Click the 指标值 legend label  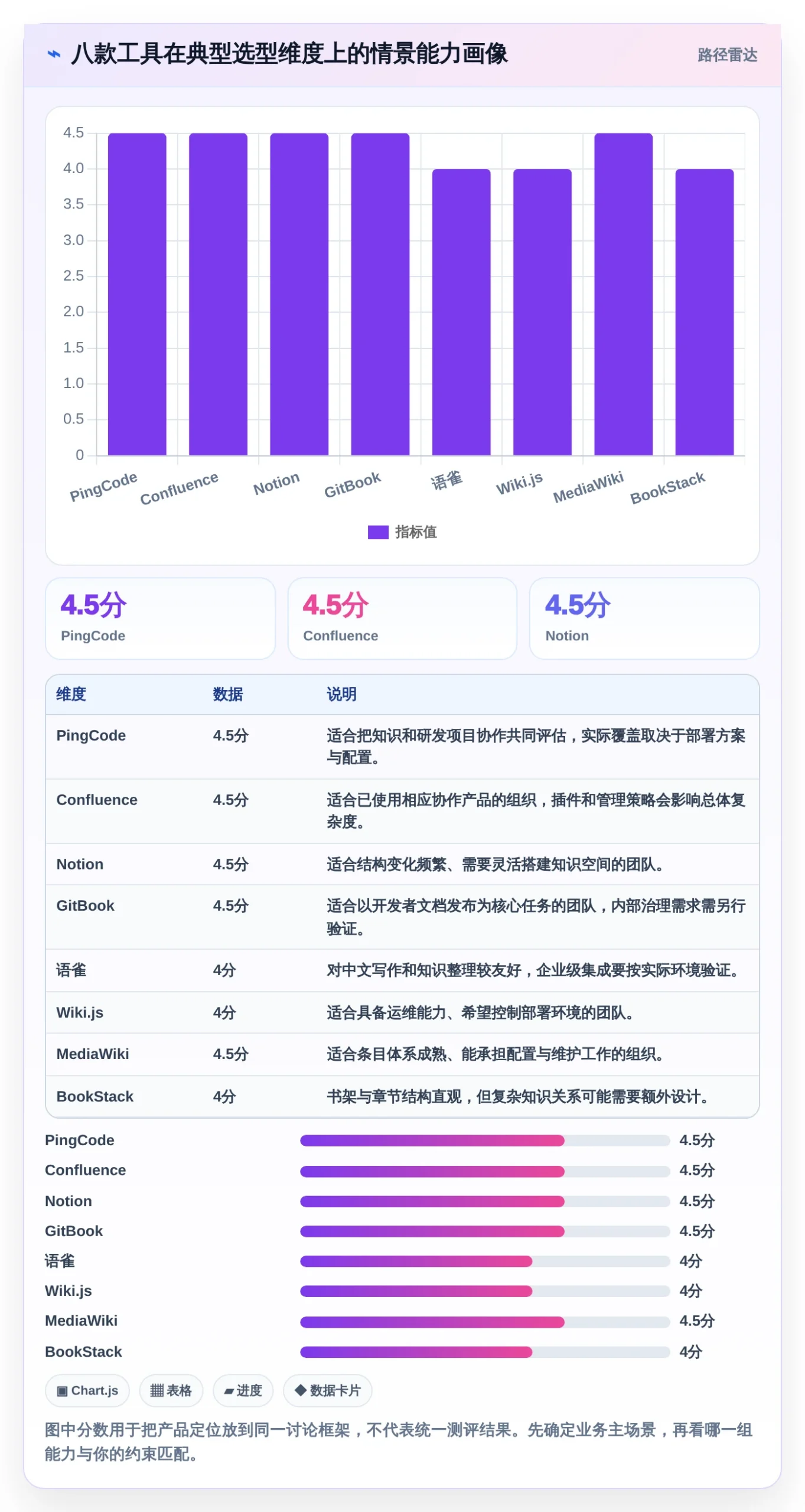pos(416,532)
